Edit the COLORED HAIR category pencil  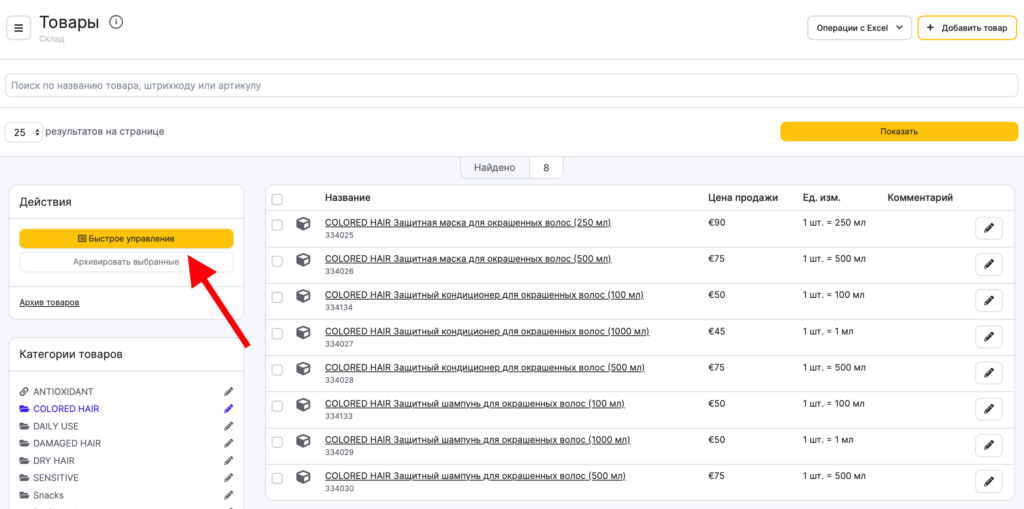tap(229, 408)
